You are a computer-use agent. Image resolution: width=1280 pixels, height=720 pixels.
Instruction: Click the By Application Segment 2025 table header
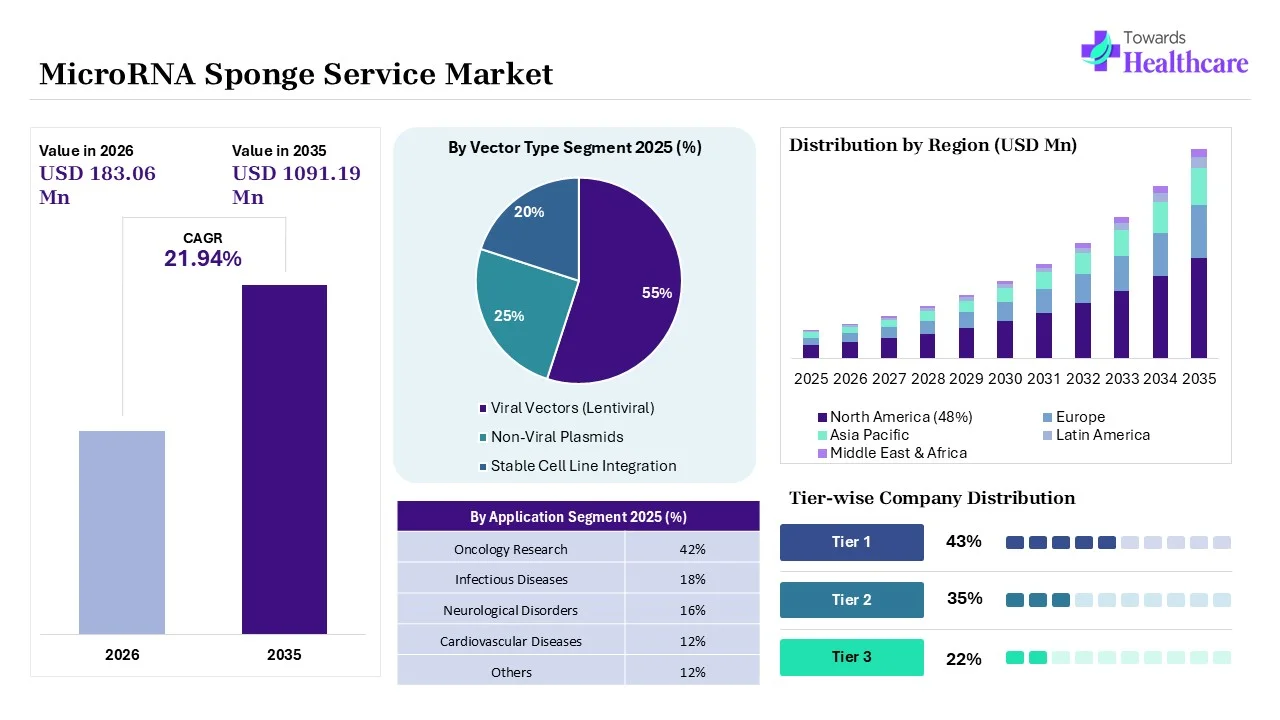point(578,516)
